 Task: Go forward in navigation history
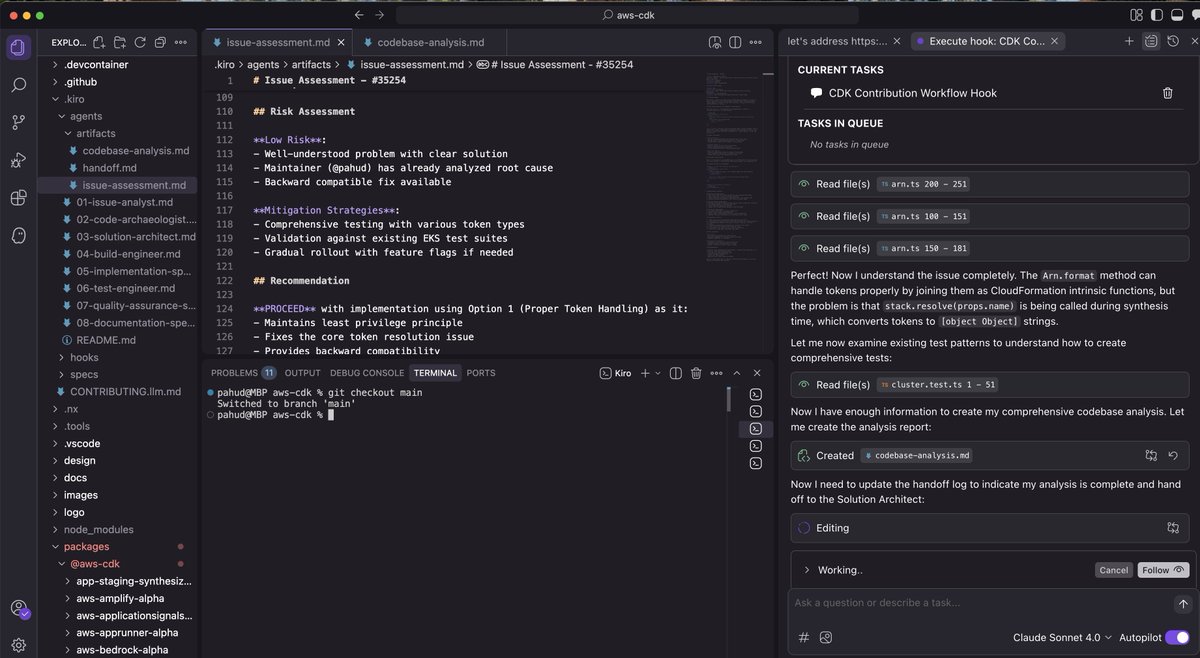point(380,15)
